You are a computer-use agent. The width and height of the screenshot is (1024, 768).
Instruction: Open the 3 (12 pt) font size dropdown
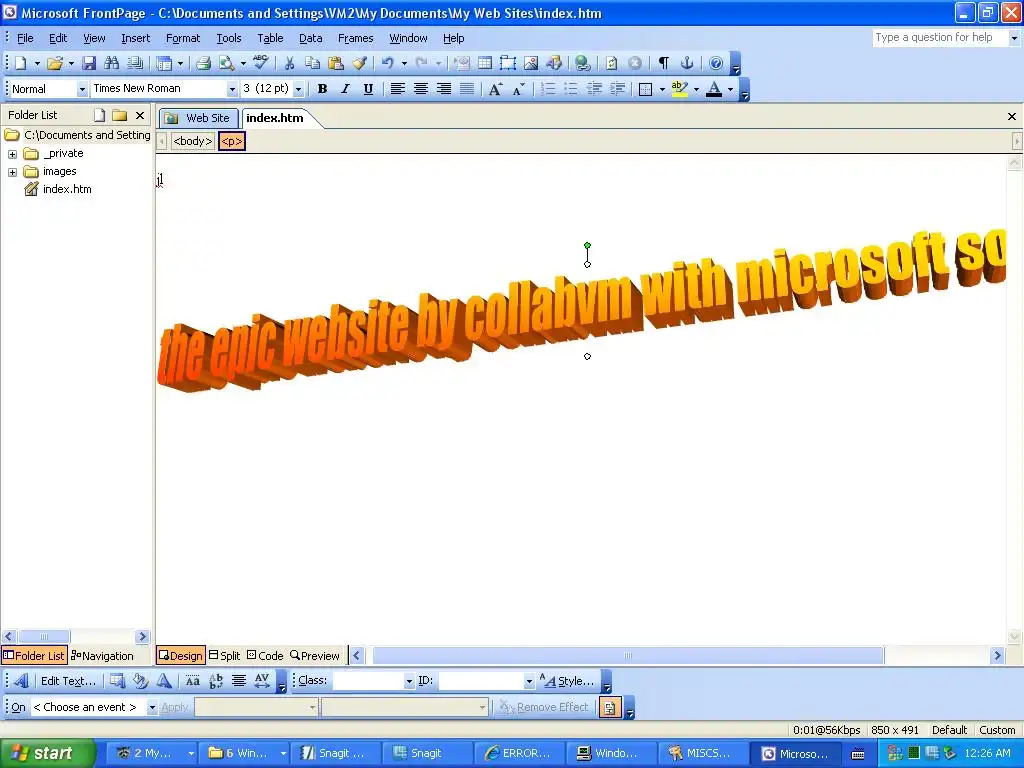[x=298, y=89]
